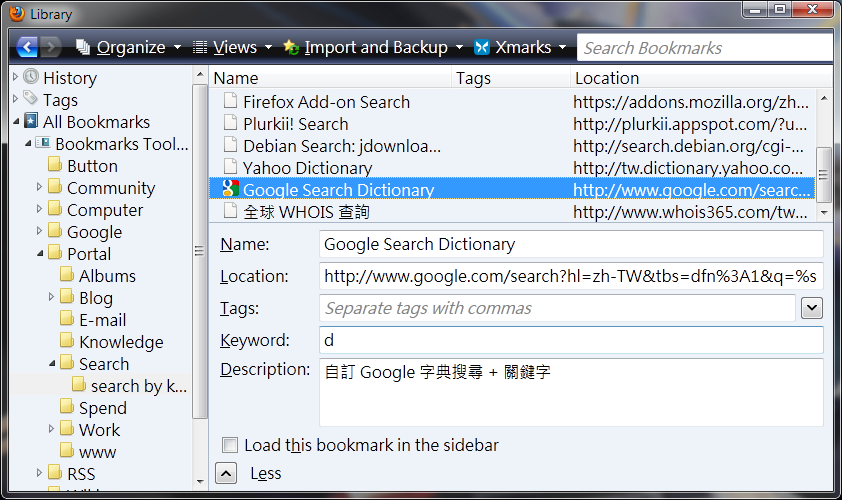This screenshot has width=842, height=500.
Task: Open the Xmarks menu
Action: [x=520, y=47]
